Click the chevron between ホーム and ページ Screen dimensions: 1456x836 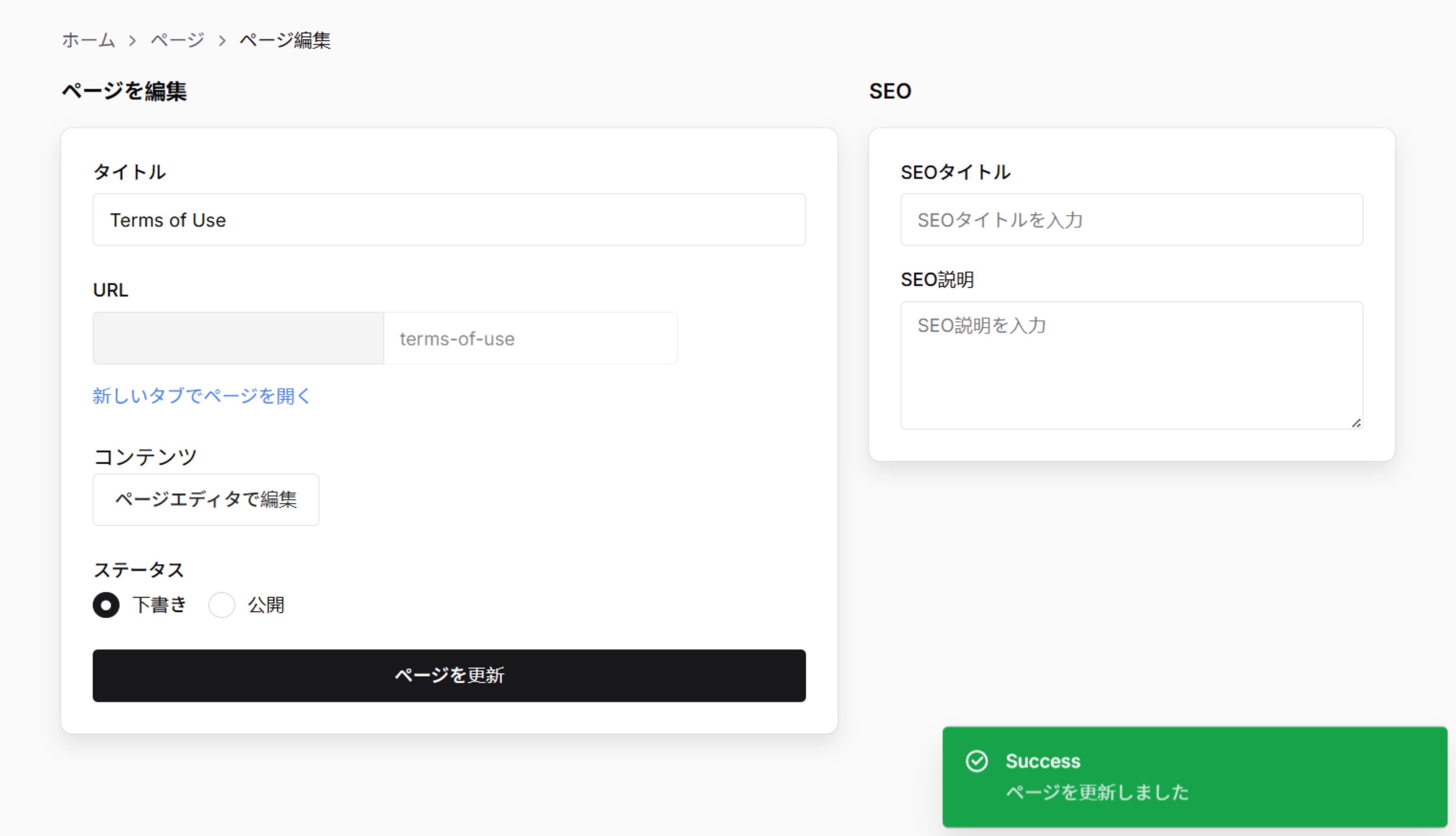coord(133,40)
